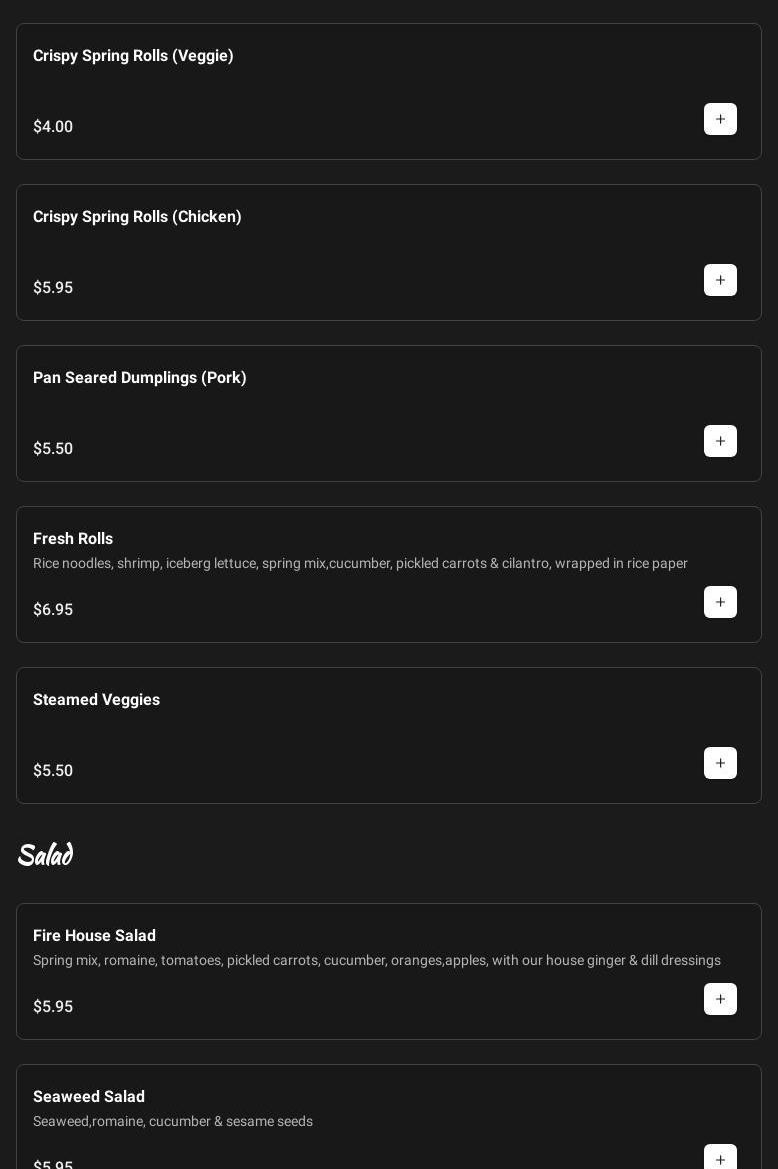Open Pan Seared Dumplings (Pork) item
778x1169 pixels.
[139, 378]
